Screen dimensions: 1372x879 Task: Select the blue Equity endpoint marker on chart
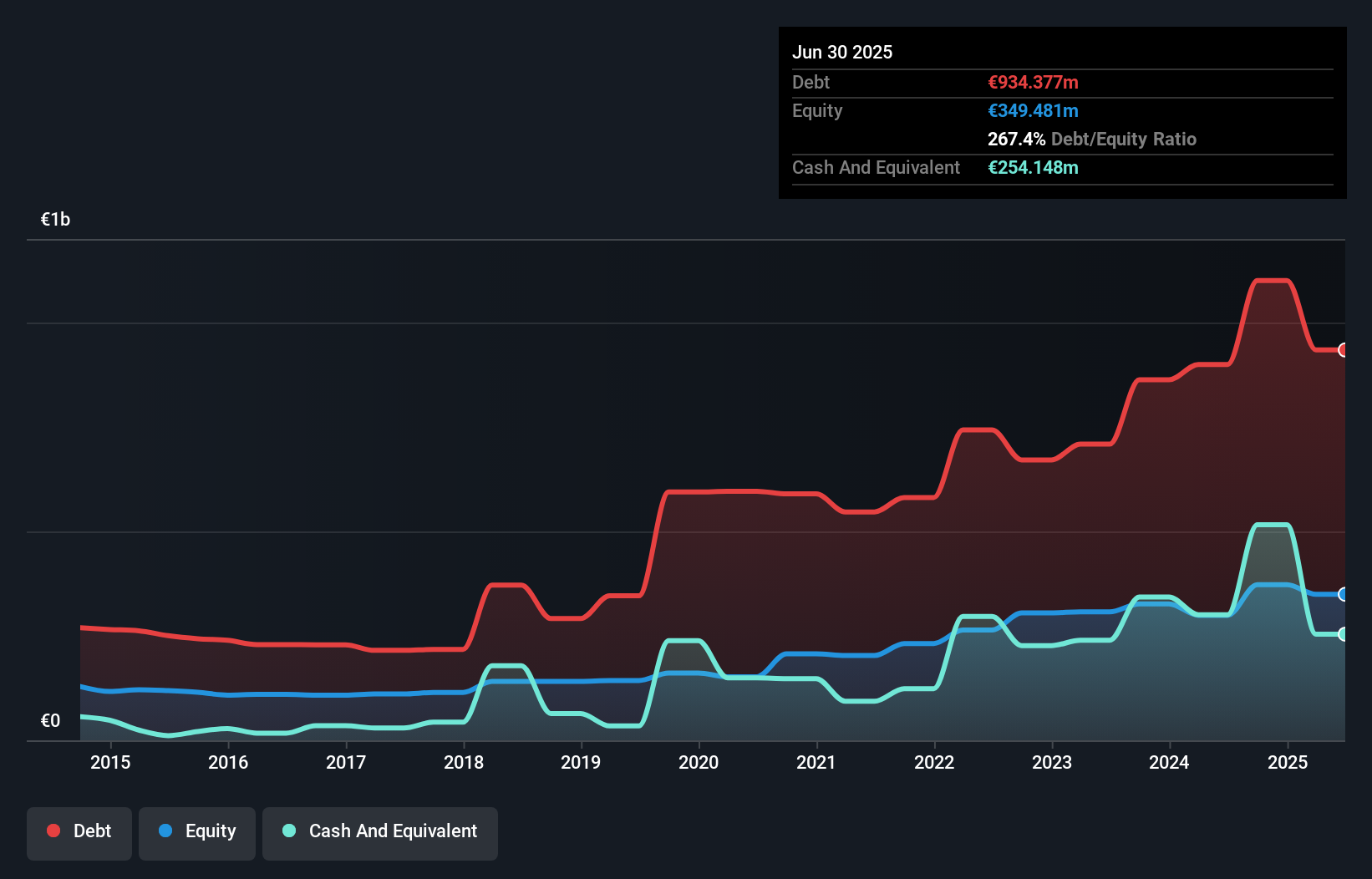point(1344,595)
